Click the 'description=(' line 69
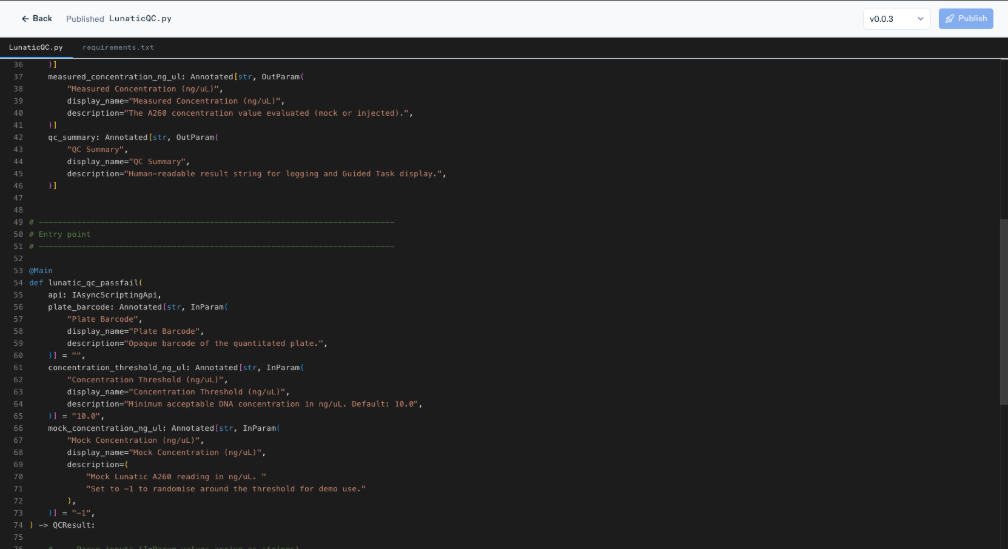Viewport: 1008px width, 549px height. click(98, 465)
